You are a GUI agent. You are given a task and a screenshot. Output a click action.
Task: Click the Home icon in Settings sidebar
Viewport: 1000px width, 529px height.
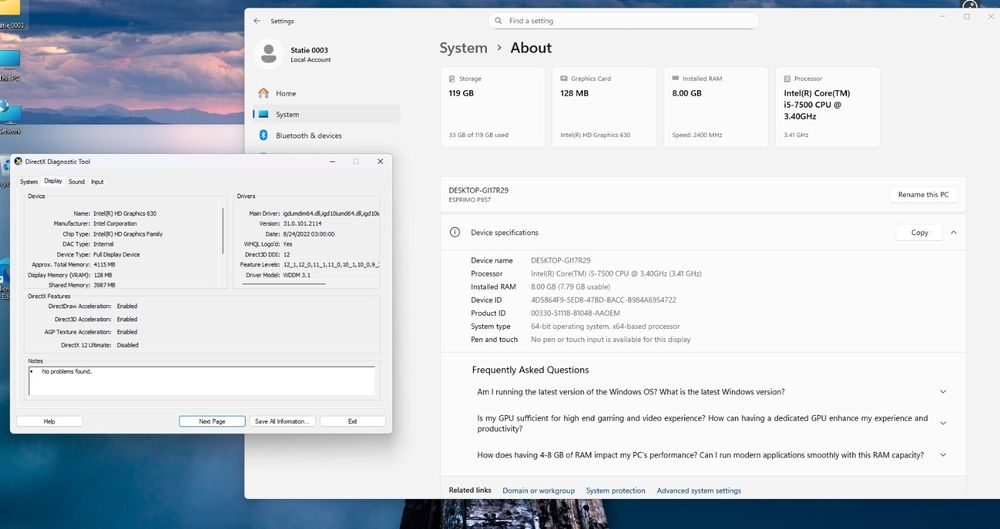pos(263,93)
